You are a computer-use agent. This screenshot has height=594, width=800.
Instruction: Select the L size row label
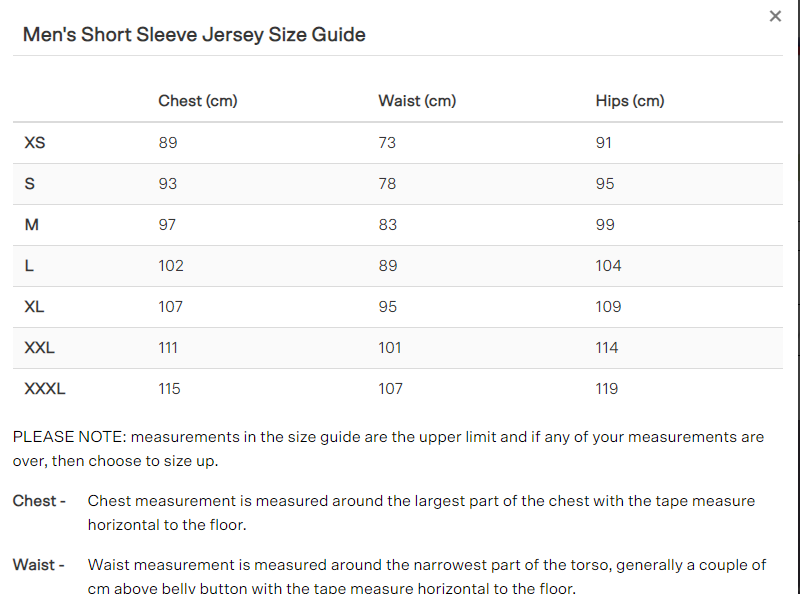(28, 266)
